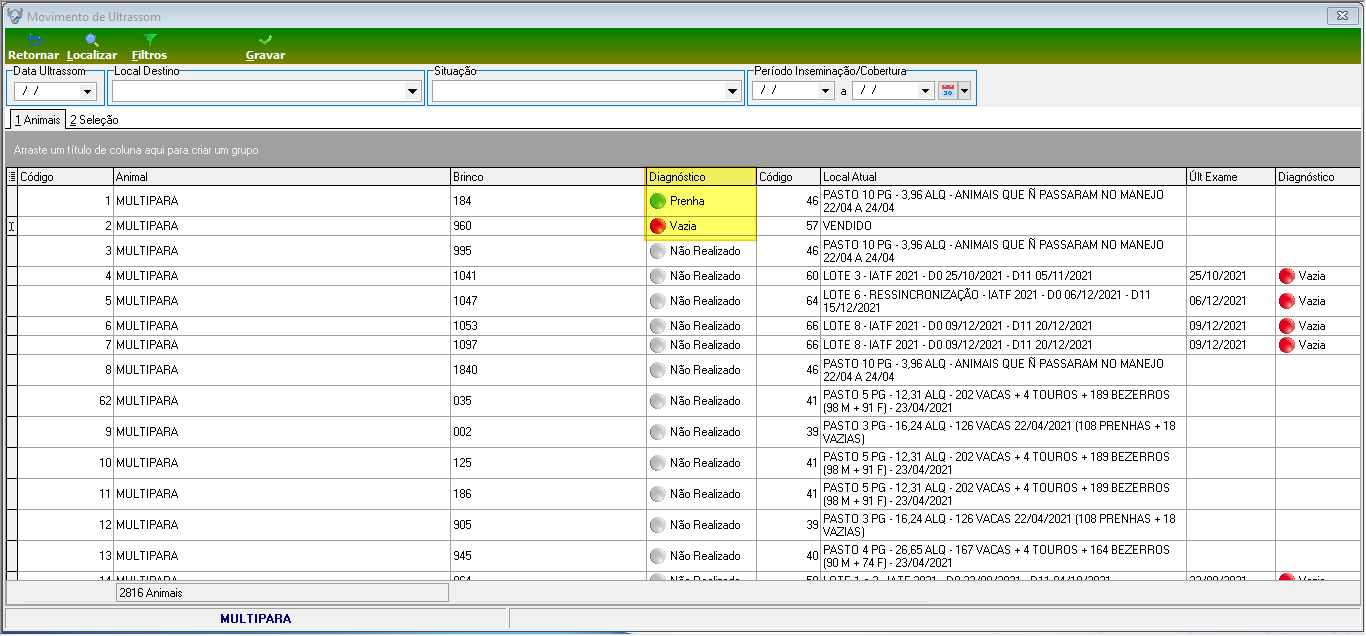Click the first Diagnóstico column header
1366x636 pixels.
701,177
